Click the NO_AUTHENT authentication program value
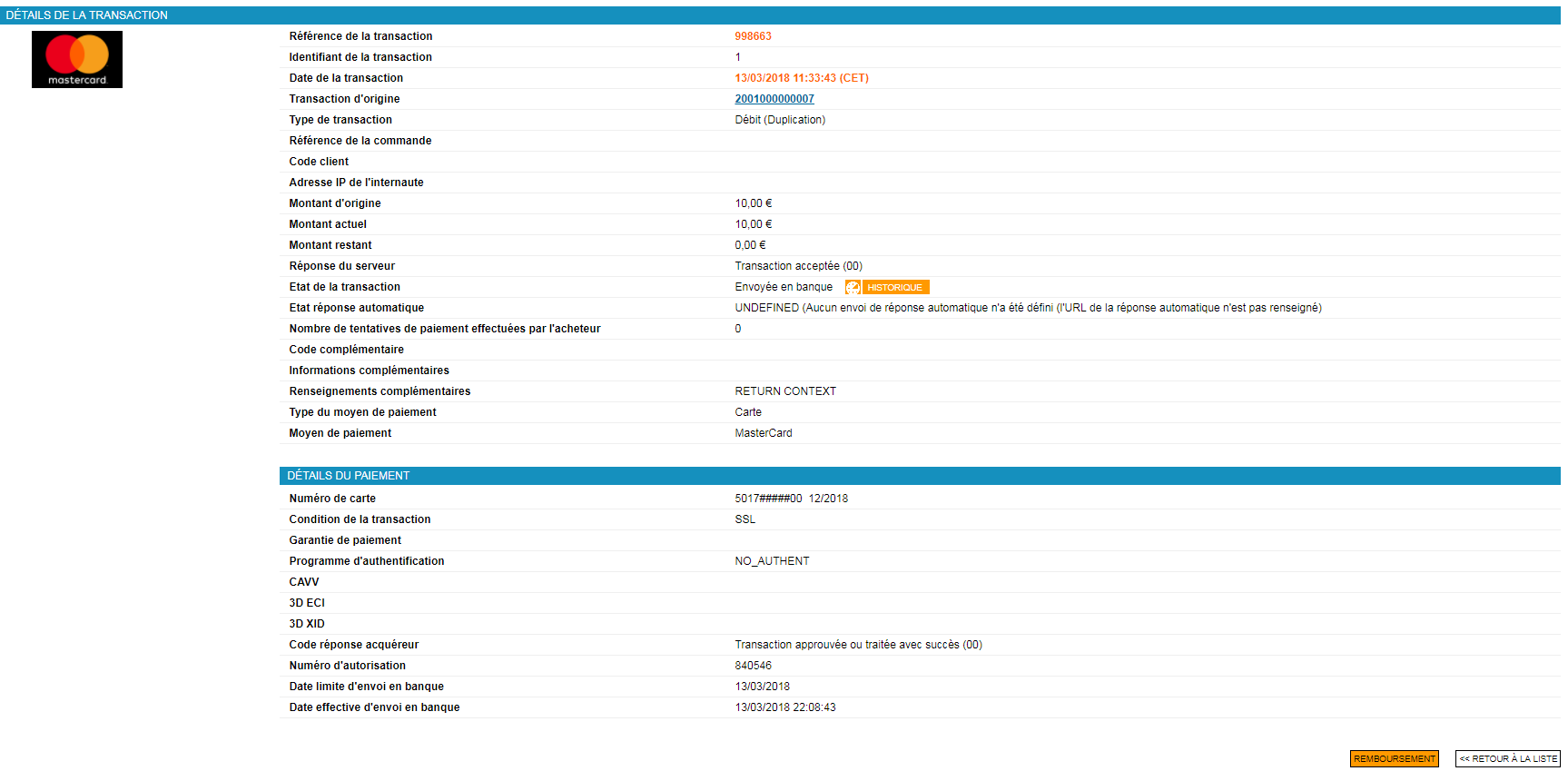The width and height of the screenshot is (1568, 771). tap(772, 561)
